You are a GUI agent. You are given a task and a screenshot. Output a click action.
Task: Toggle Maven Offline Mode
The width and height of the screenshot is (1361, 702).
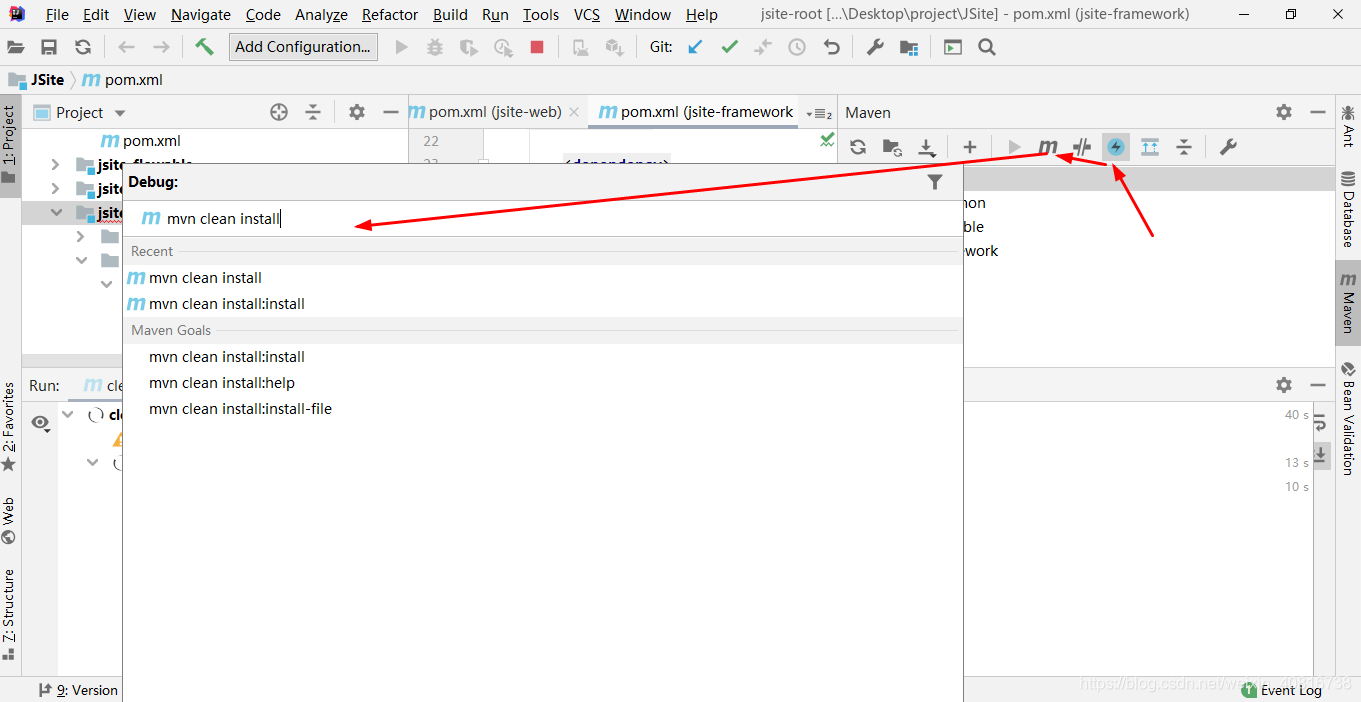point(1081,147)
